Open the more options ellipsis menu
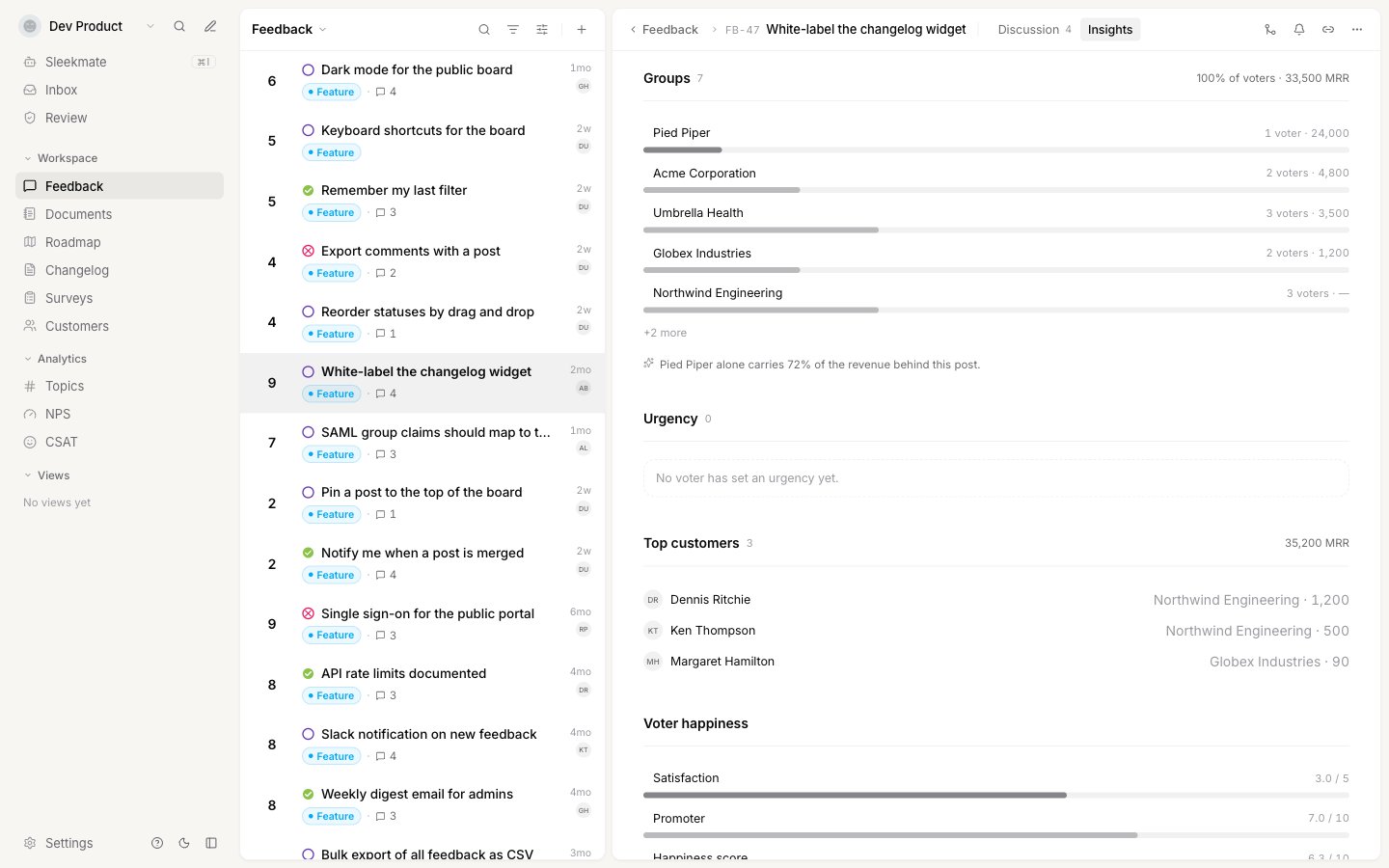1389x868 pixels. coord(1357,30)
